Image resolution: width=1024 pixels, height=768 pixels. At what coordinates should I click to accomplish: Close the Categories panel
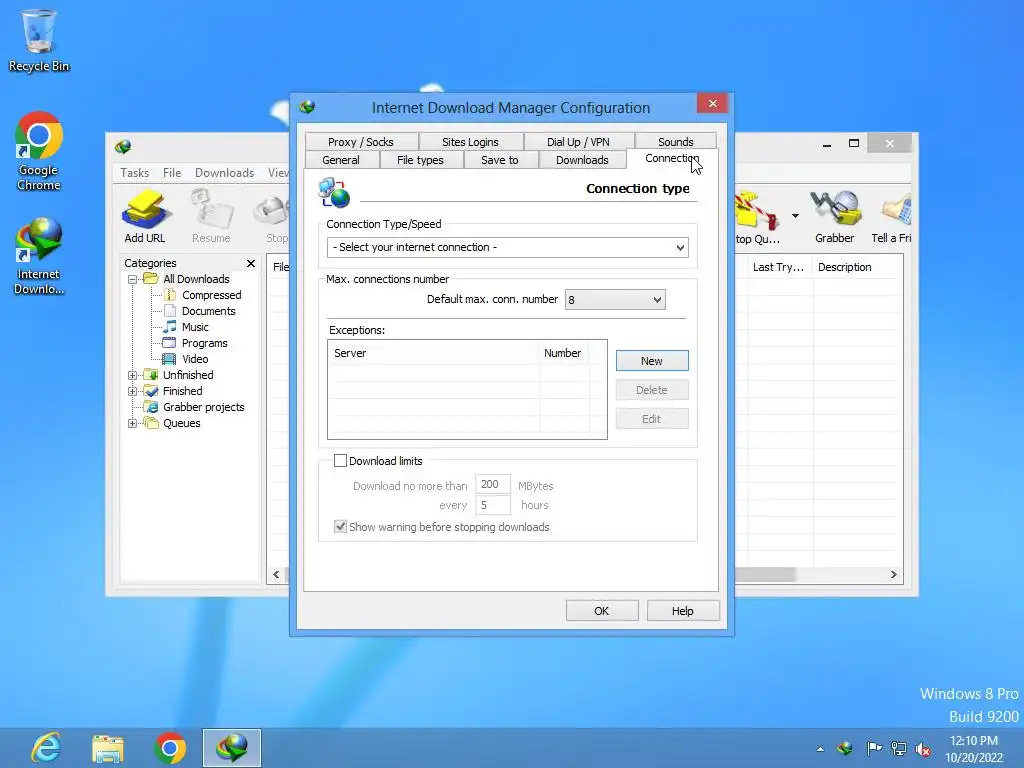pos(251,263)
